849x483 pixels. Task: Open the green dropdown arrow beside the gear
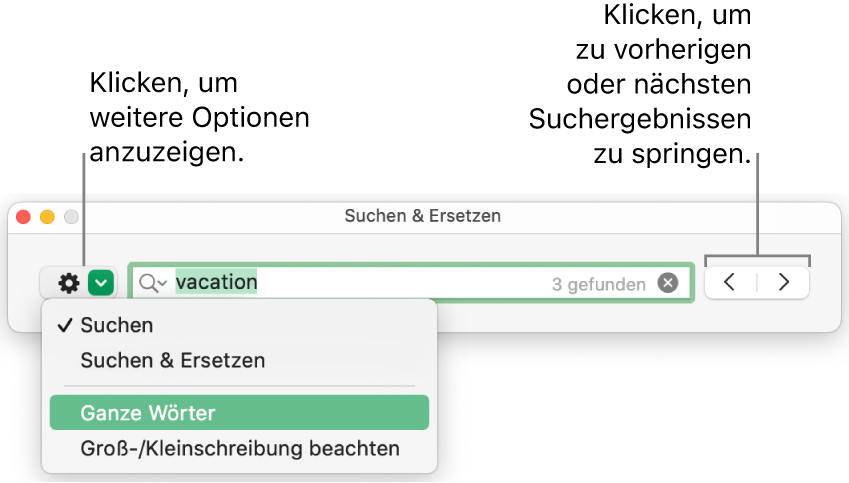point(101,284)
